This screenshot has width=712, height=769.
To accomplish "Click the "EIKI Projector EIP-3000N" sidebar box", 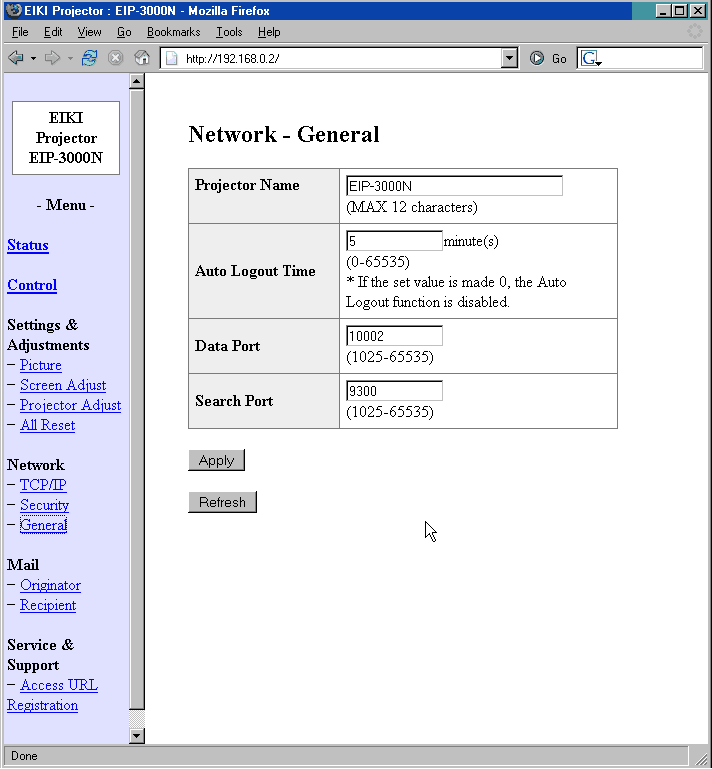I will [x=66, y=138].
